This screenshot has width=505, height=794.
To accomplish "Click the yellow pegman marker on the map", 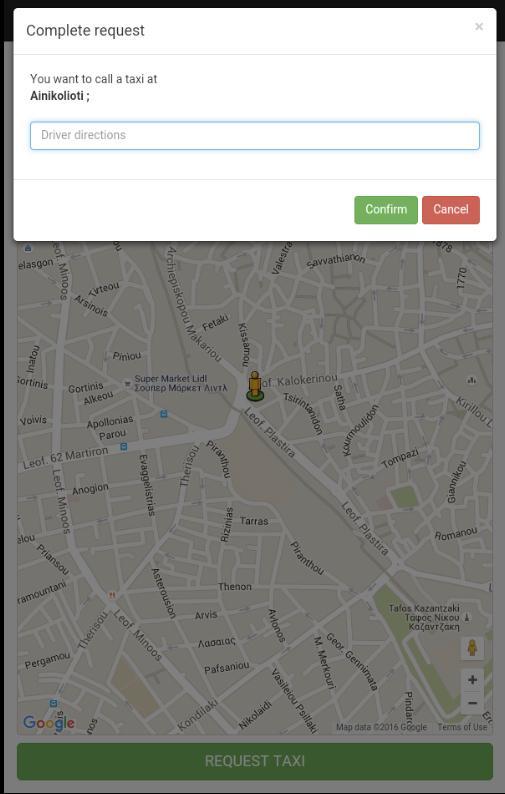I will pos(254,386).
